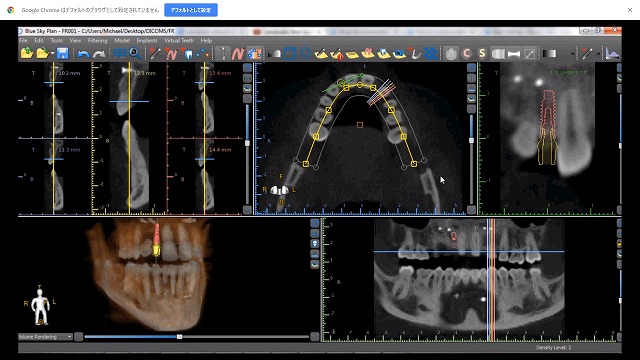
Task: Open the File menu
Action: point(24,40)
